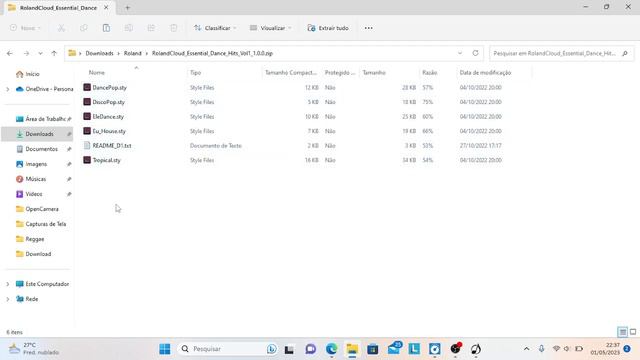Image resolution: width=640 pixels, height=360 pixels.
Task: Select the DiscoPop.sty file name
Action: click(x=109, y=102)
